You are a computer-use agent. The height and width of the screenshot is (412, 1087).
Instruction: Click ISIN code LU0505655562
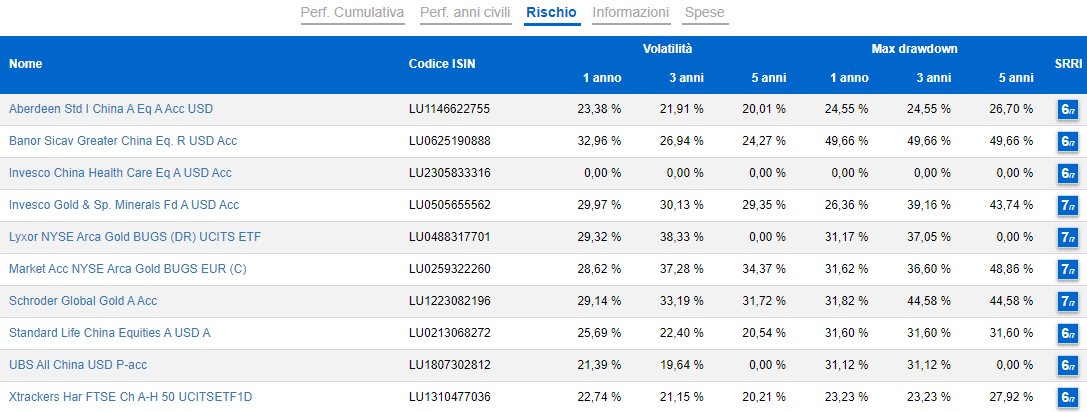point(449,205)
